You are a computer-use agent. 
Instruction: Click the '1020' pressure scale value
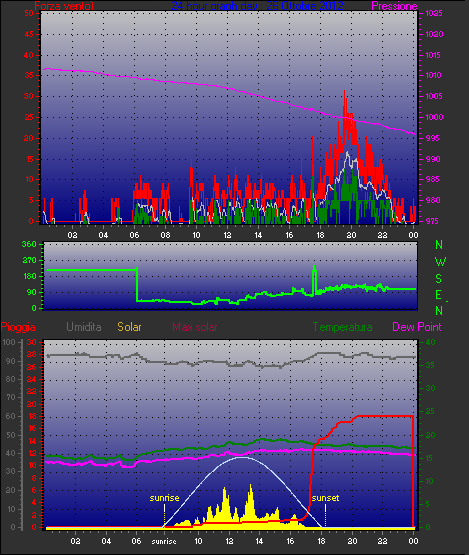434,34
